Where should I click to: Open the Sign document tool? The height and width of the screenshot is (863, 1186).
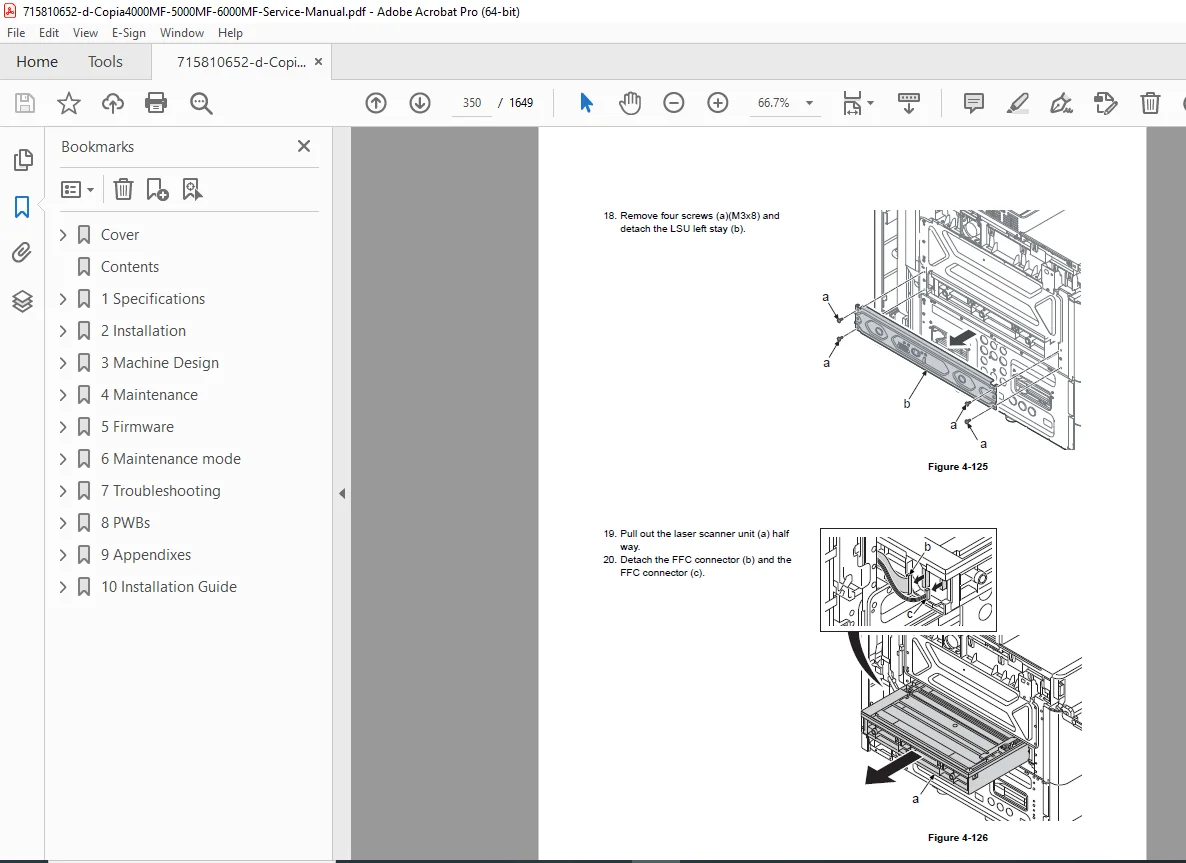click(1061, 103)
